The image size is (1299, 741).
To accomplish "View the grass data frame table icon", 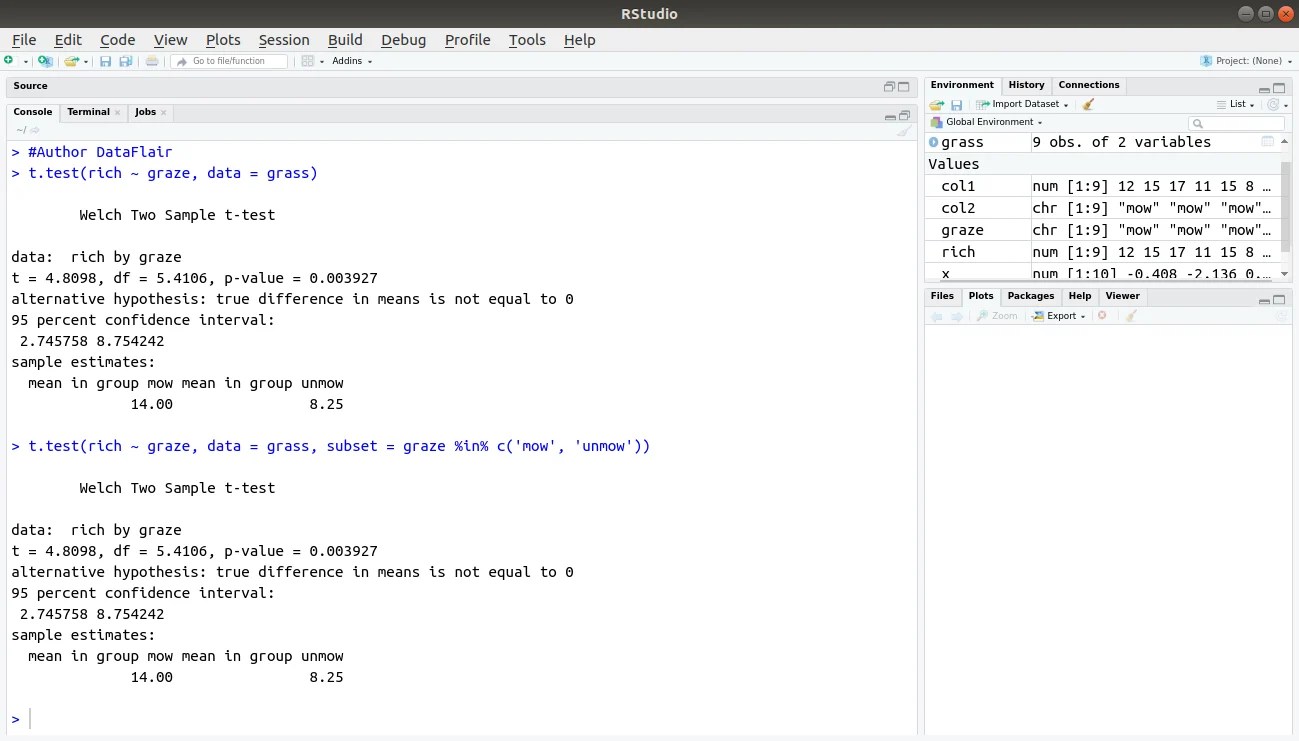I will click(x=1268, y=142).
